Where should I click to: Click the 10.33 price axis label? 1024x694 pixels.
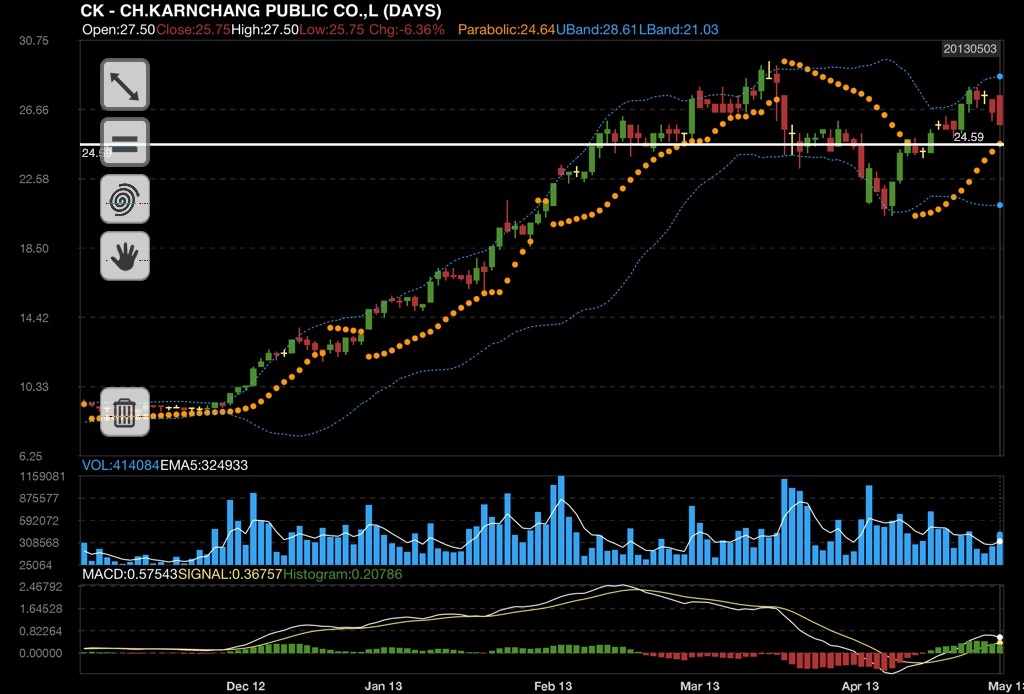tap(34, 386)
